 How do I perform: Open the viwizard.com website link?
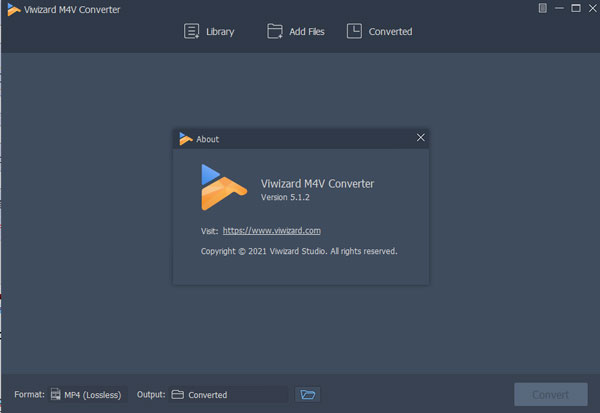click(x=272, y=231)
